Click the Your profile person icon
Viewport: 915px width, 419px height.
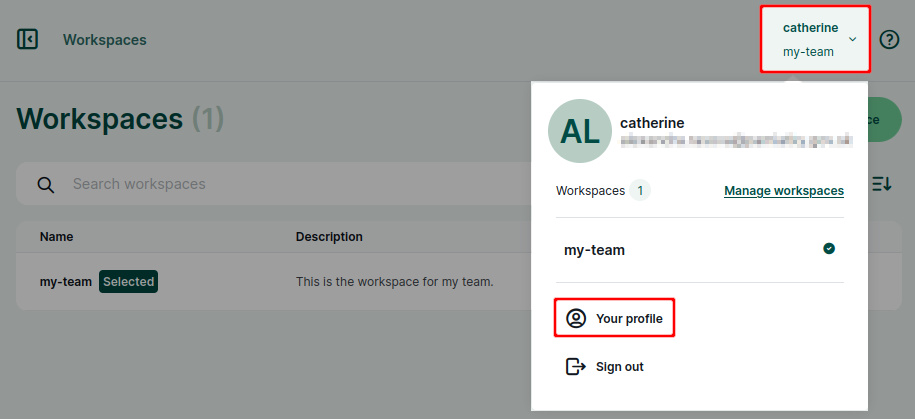pyautogui.click(x=576, y=318)
